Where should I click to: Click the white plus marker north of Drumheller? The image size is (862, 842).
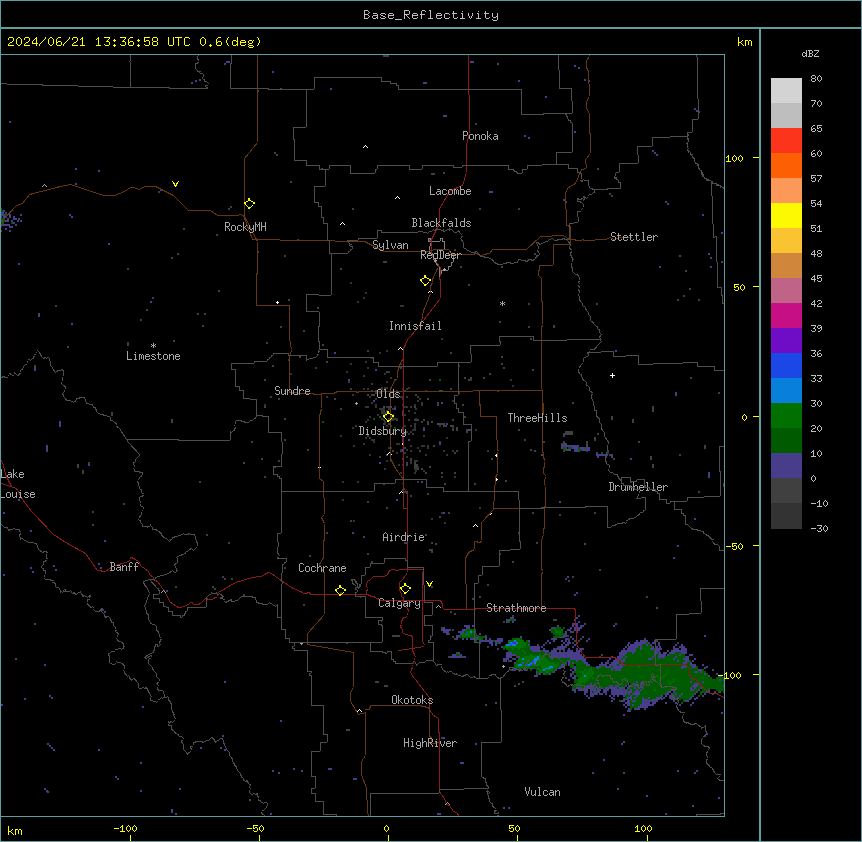(x=612, y=375)
